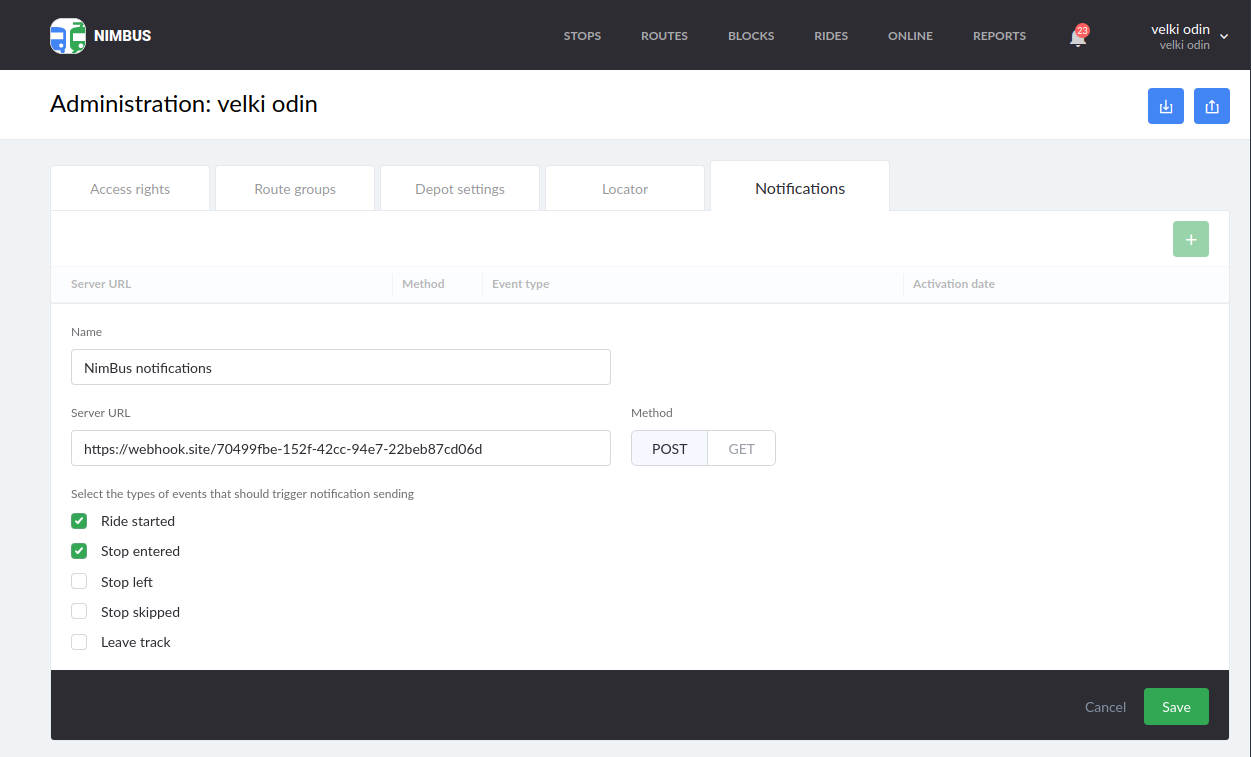This screenshot has width=1251, height=757.
Task: Enable the Leave track event
Action: (79, 641)
